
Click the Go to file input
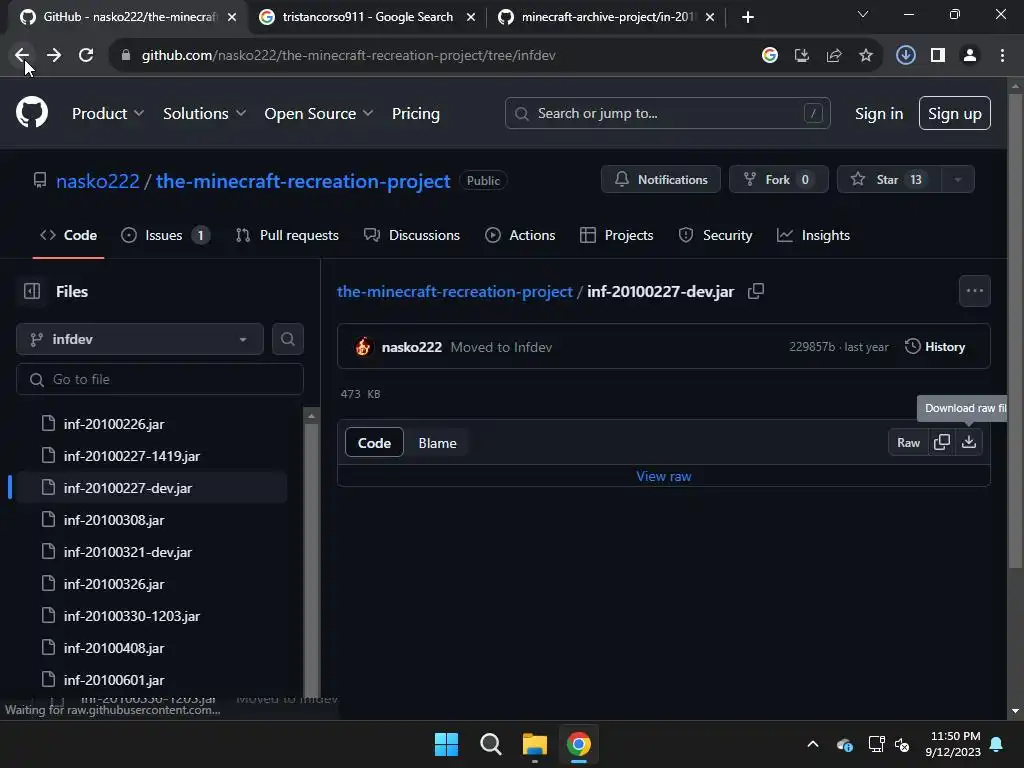coord(160,379)
